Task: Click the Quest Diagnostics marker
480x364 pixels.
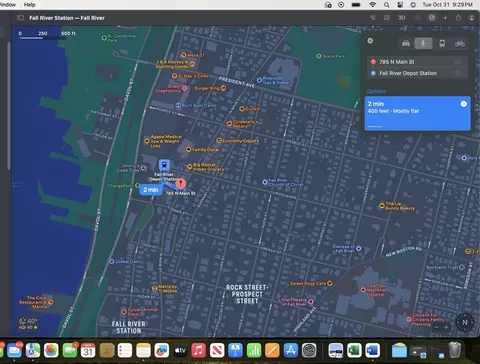Action: pyautogui.click(x=184, y=88)
